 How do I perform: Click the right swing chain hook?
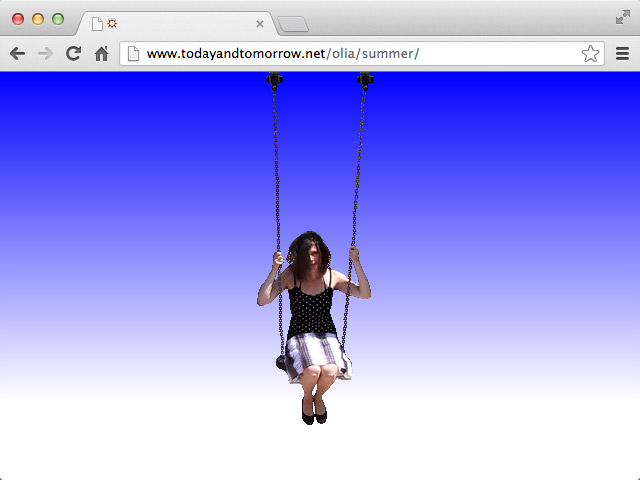click(365, 81)
